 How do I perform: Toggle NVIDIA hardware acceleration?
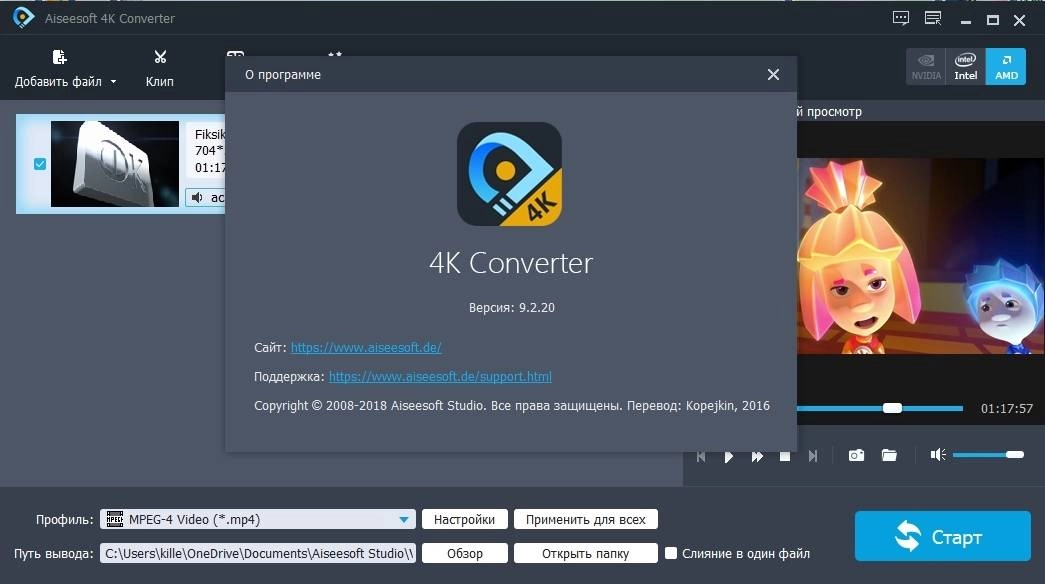[x=926, y=66]
